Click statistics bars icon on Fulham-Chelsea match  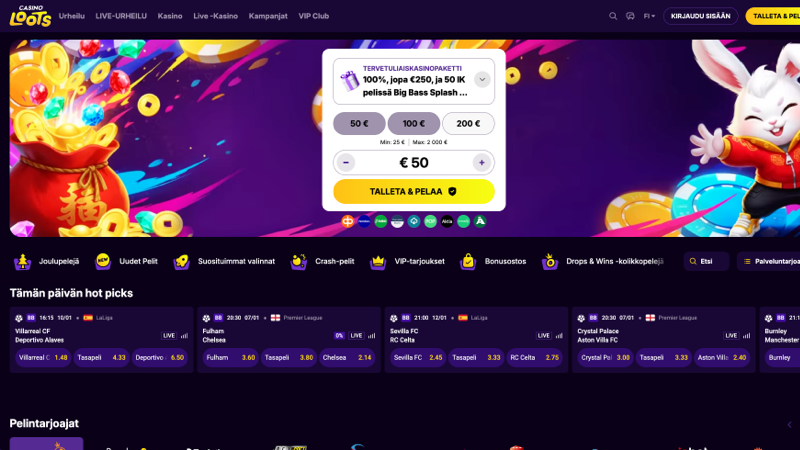(371, 336)
